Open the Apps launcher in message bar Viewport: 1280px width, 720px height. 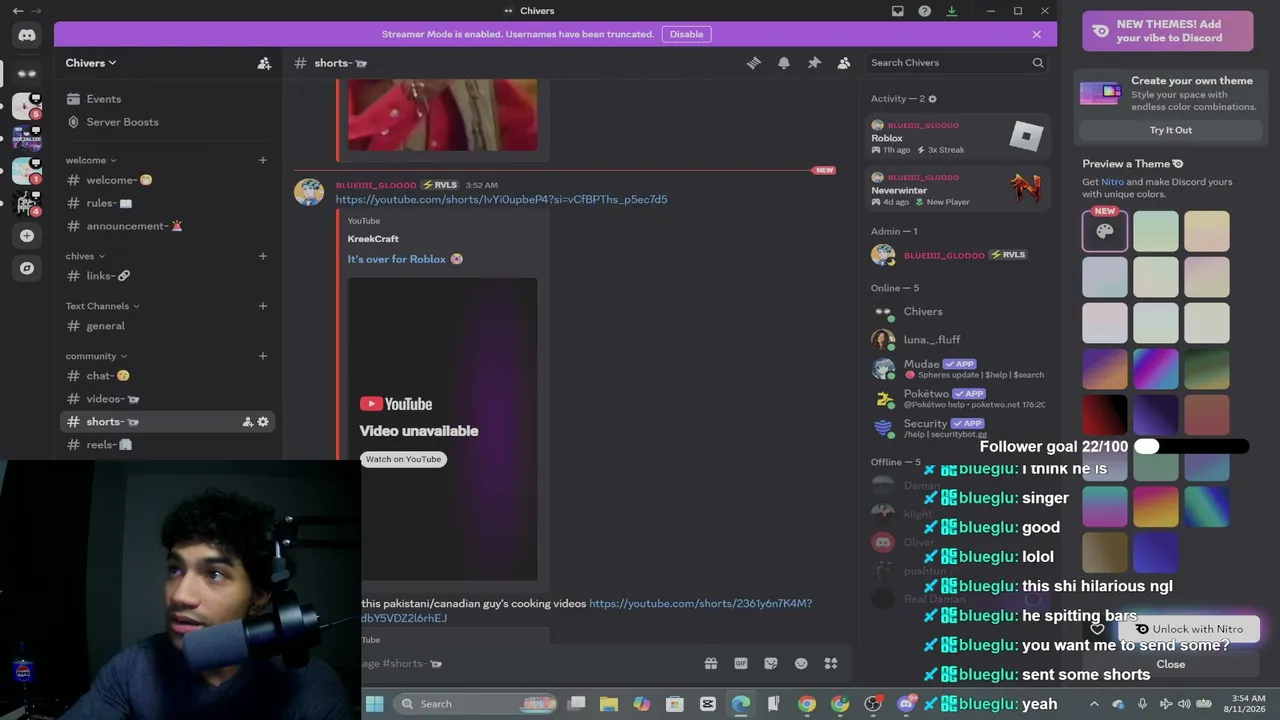click(831, 663)
